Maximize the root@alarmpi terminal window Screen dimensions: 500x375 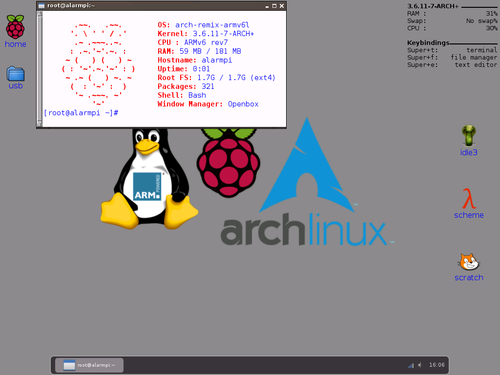274,6
